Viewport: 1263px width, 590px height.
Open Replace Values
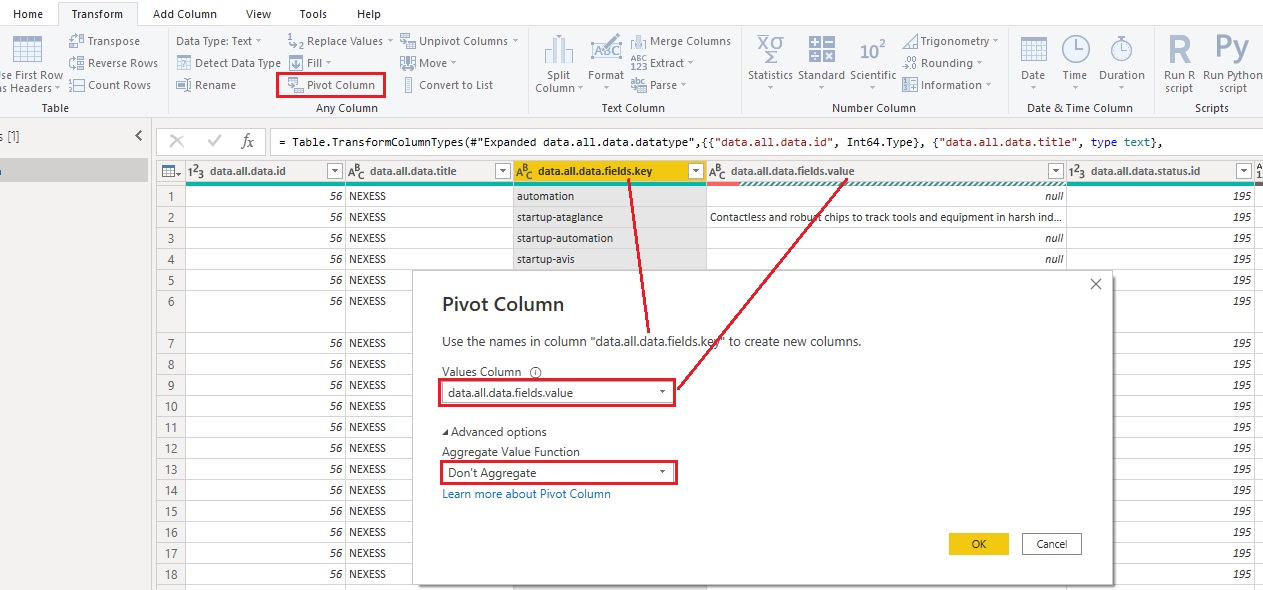340,41
